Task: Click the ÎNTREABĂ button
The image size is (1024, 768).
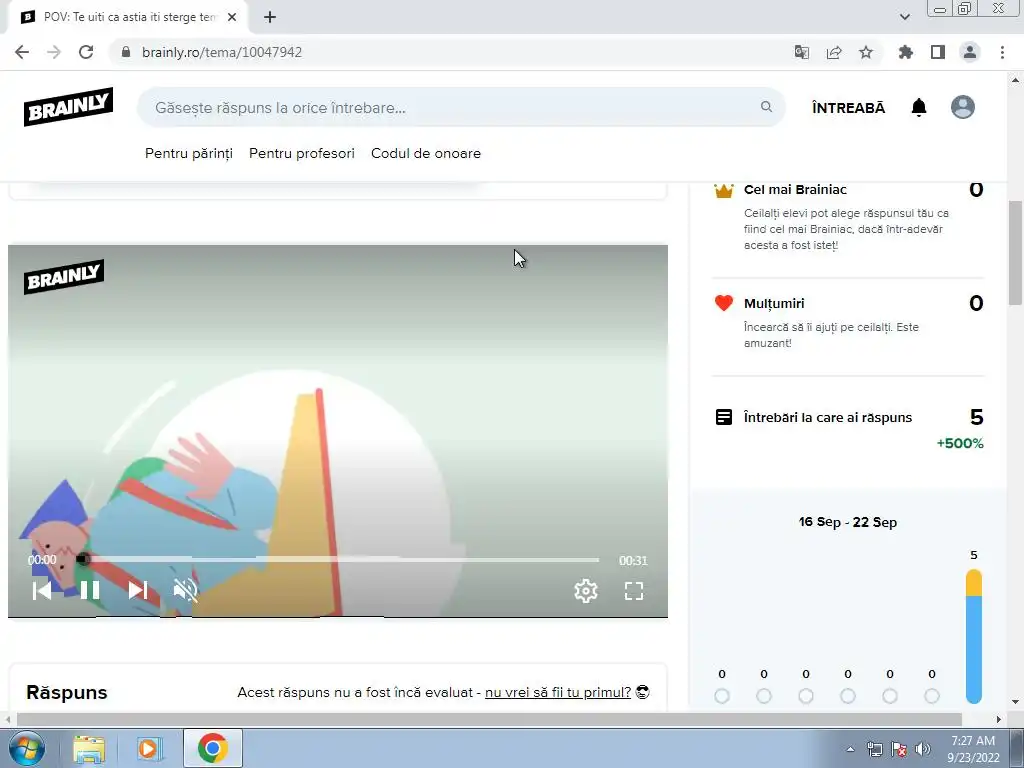Action: (848, 108)
